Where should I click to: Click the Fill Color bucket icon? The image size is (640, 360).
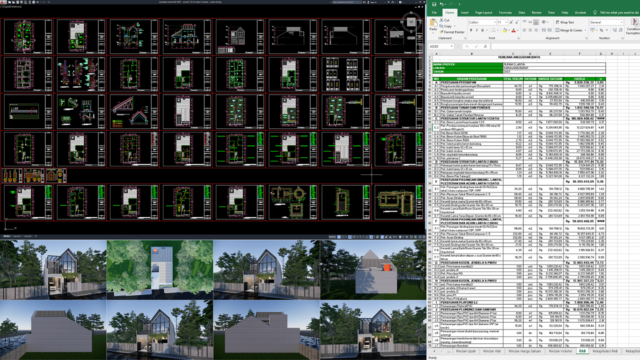coord(505,30)
